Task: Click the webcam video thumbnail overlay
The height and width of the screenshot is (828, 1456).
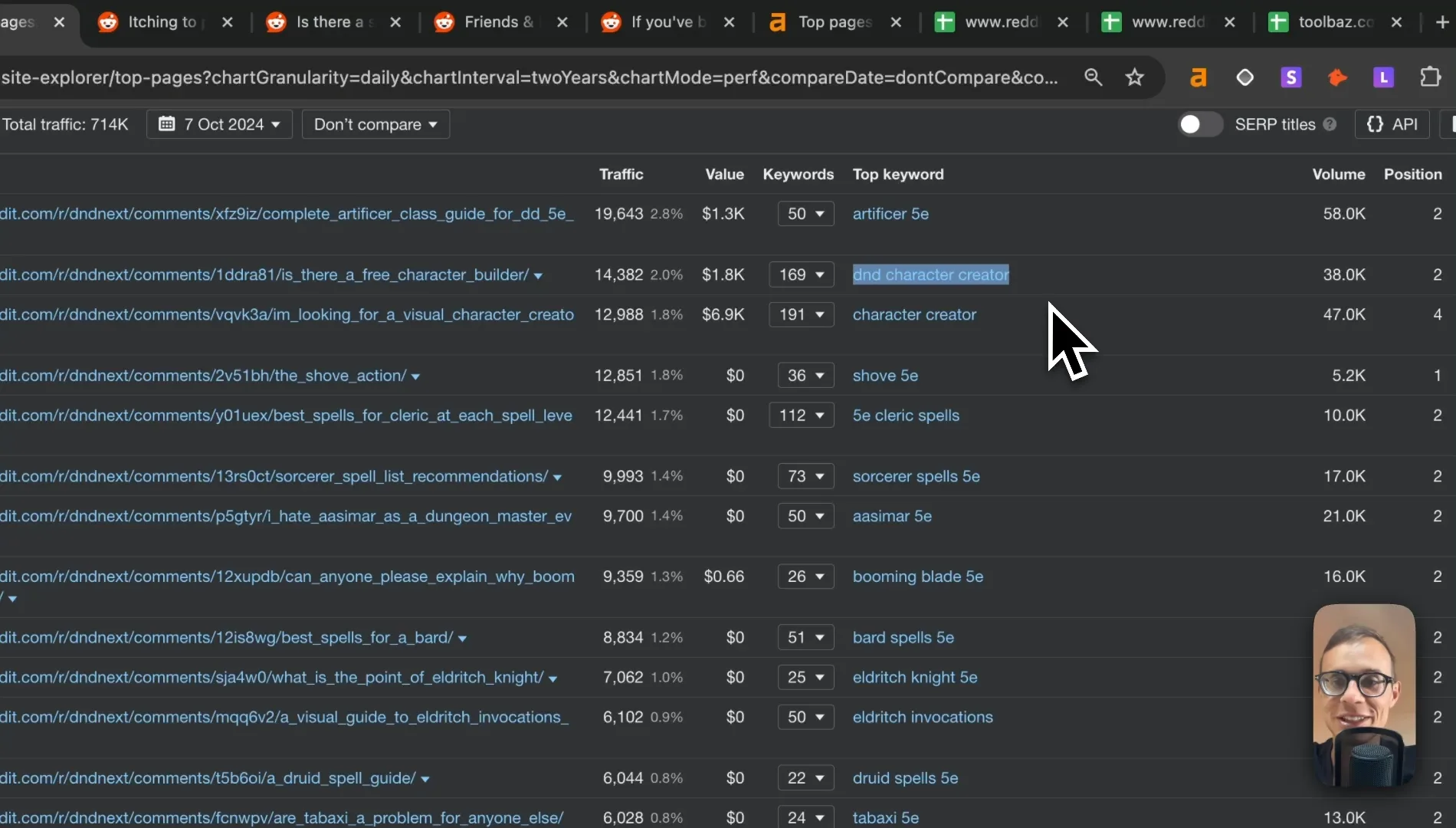Action: [x=1364, y=695]
